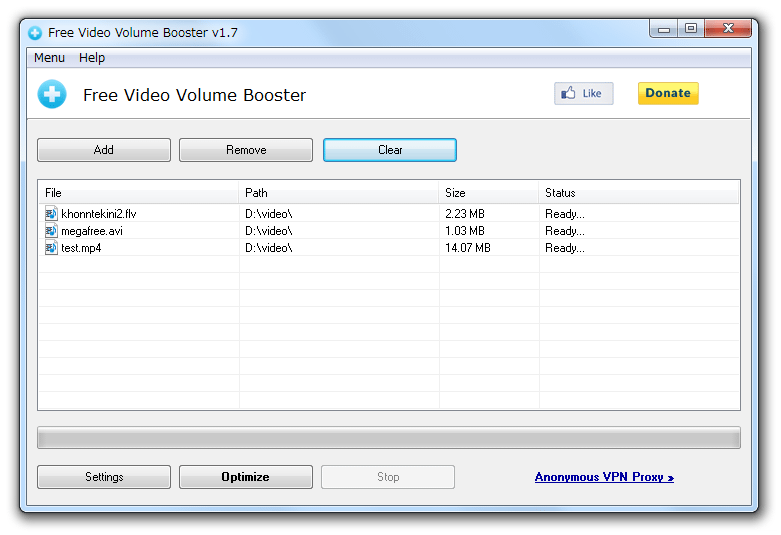The width and height of the screenshot is (781, 535).
Task: Sort by the Path column header
Action: pyautogui.click(x=339, y=193)
